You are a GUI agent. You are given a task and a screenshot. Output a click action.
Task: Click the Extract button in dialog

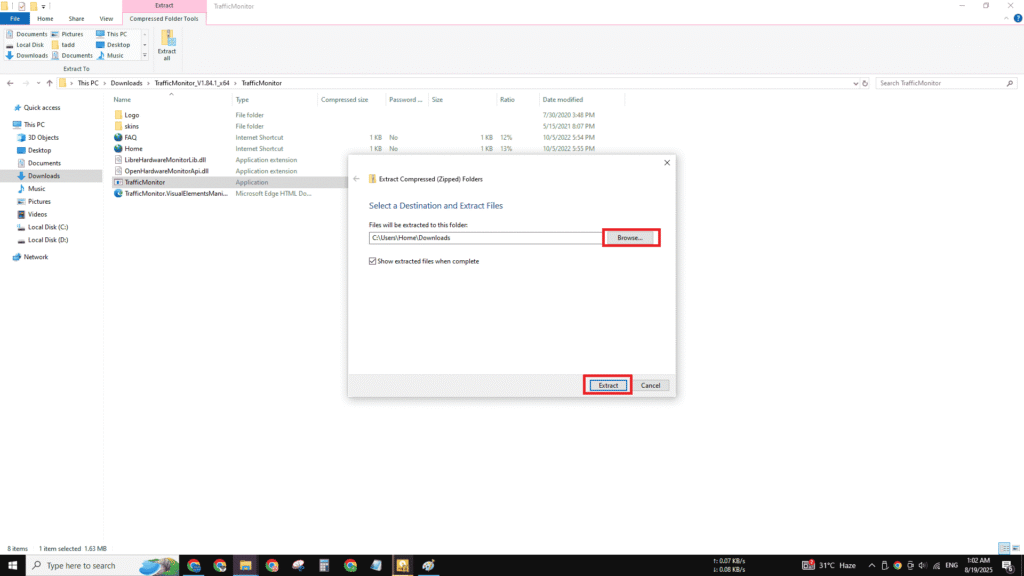[607, 385]
